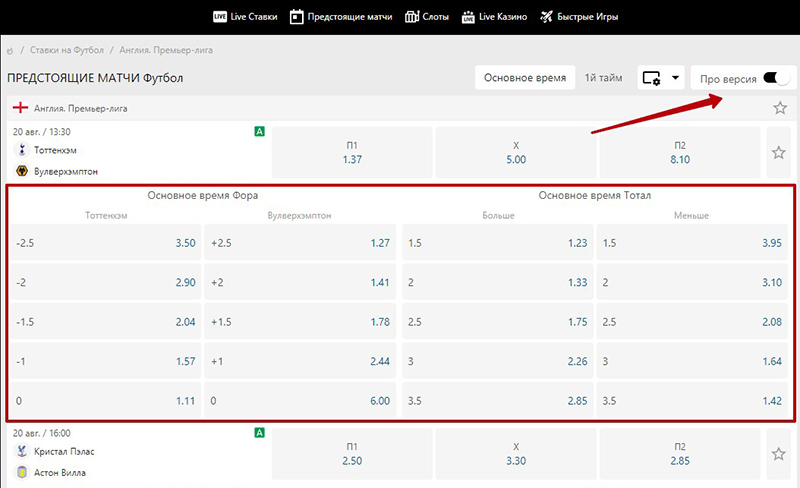Select total Больше 2.5 at 1.75
This screenshot has width=800, height=488.
498,322
